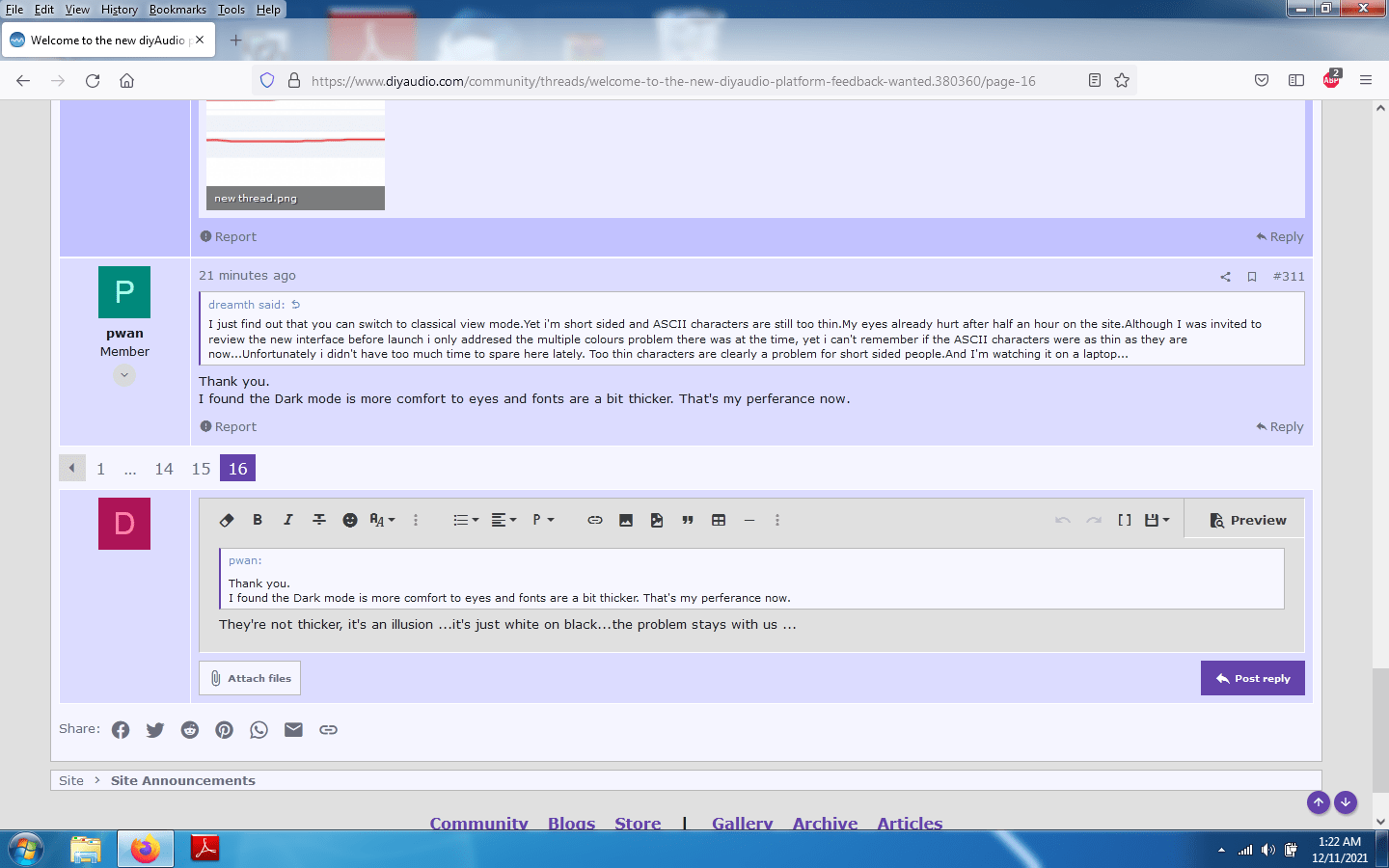
Task: Share thread on WhatsApp
Action: point(259,730)
